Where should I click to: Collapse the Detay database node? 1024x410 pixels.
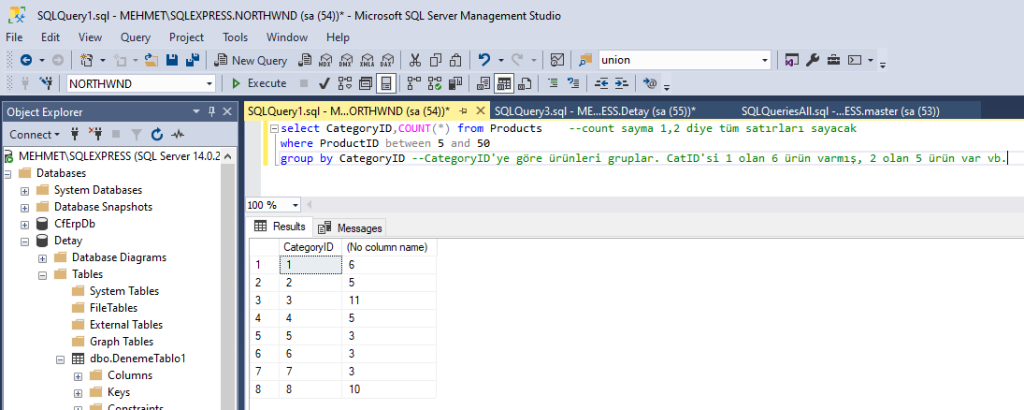pyautogui.click(x=25, y=242)
